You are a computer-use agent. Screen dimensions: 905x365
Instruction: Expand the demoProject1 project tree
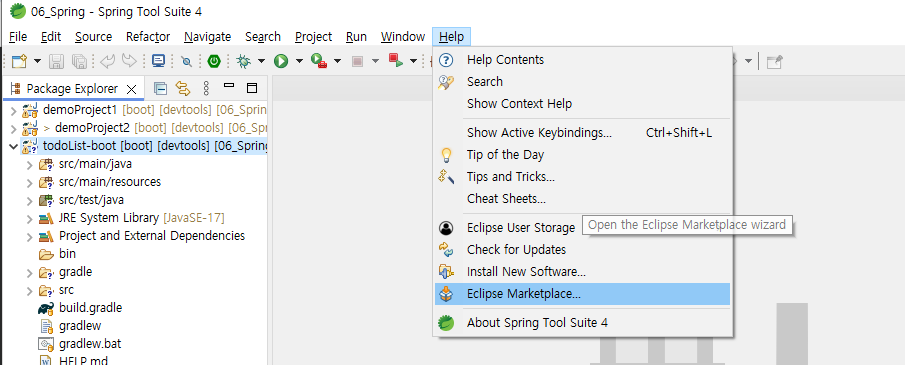tap(13, 111)
